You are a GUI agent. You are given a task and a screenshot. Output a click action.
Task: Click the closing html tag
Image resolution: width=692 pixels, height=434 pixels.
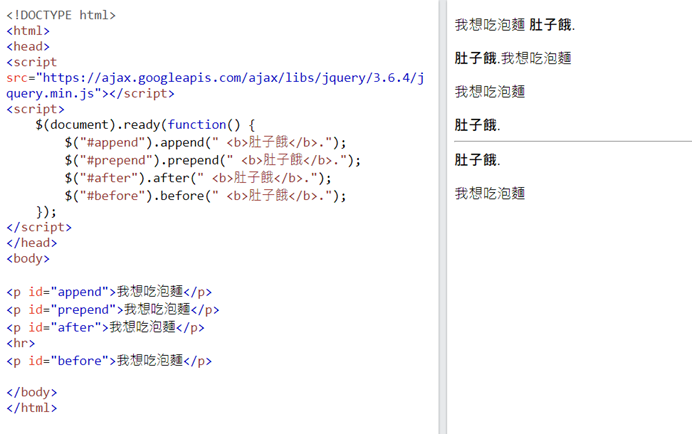32,408
